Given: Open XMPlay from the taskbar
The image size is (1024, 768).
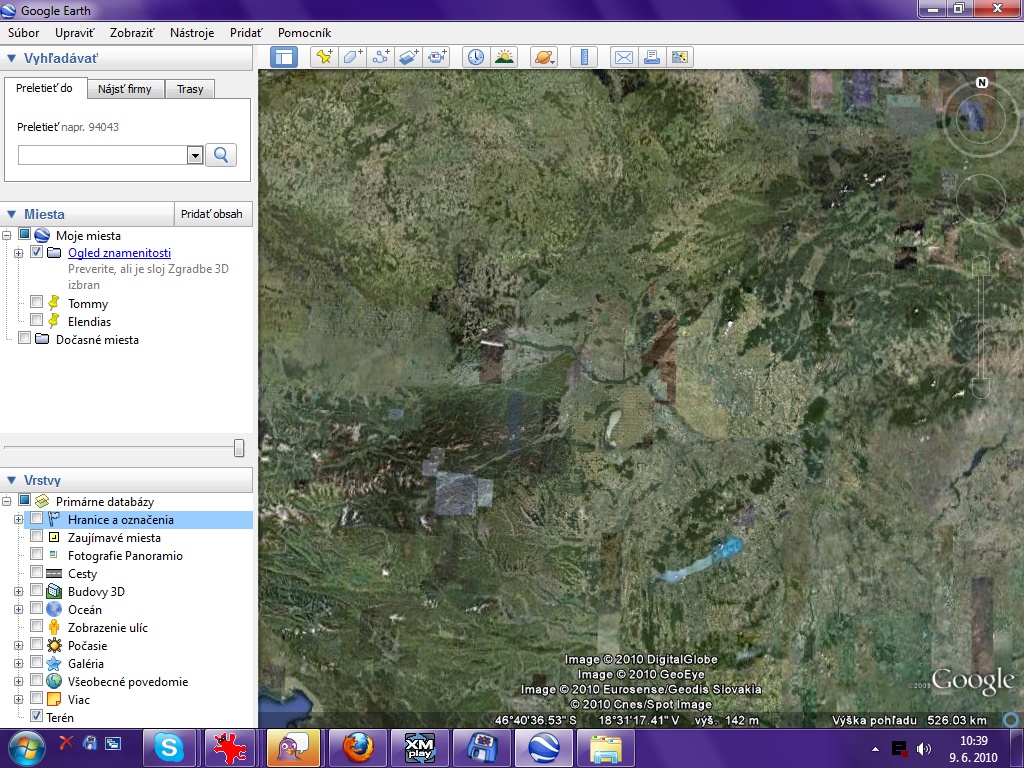Looking at the screenshot, I should click(419, 748).
